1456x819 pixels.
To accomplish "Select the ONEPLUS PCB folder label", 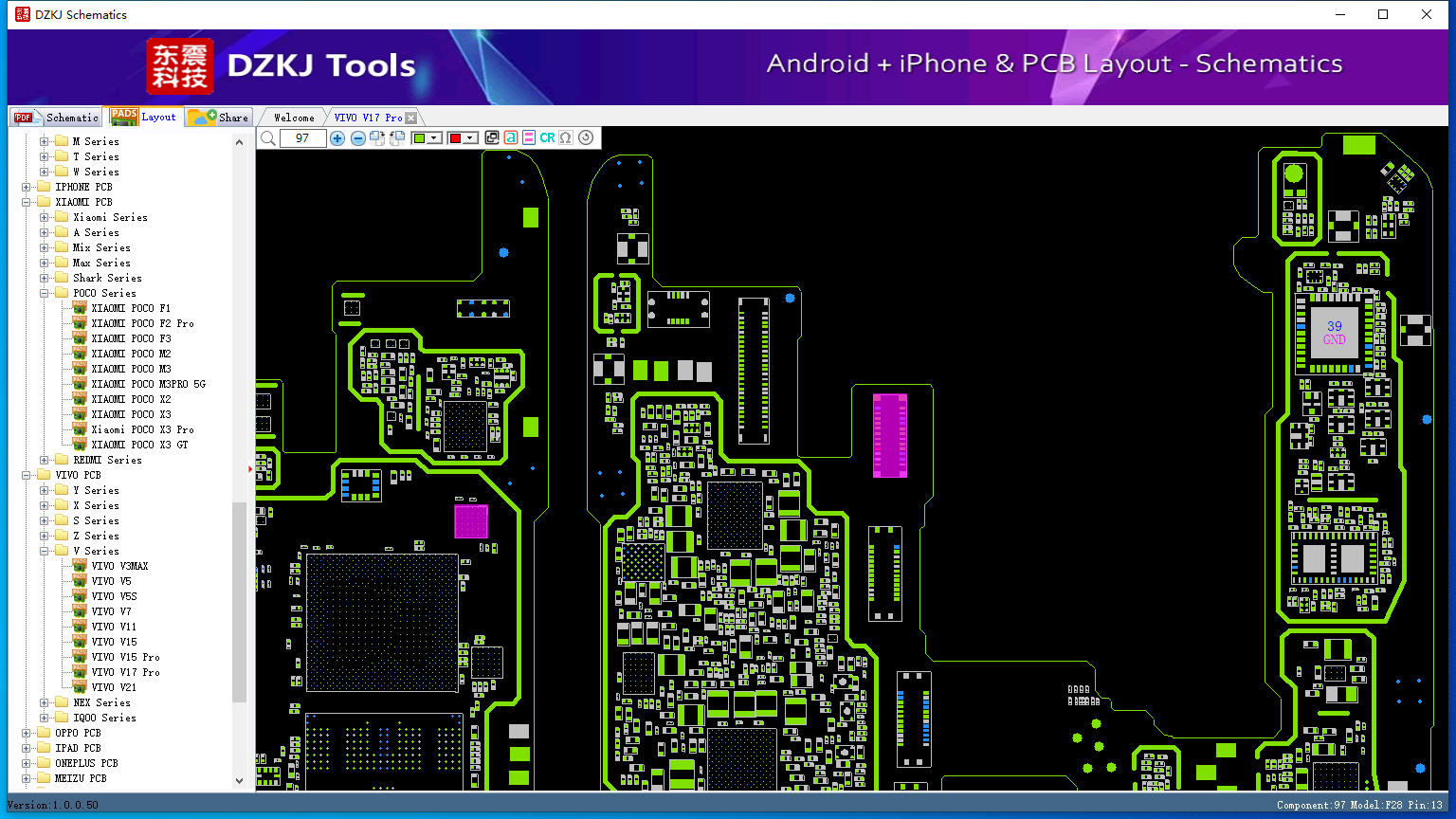I will [86, 763].
